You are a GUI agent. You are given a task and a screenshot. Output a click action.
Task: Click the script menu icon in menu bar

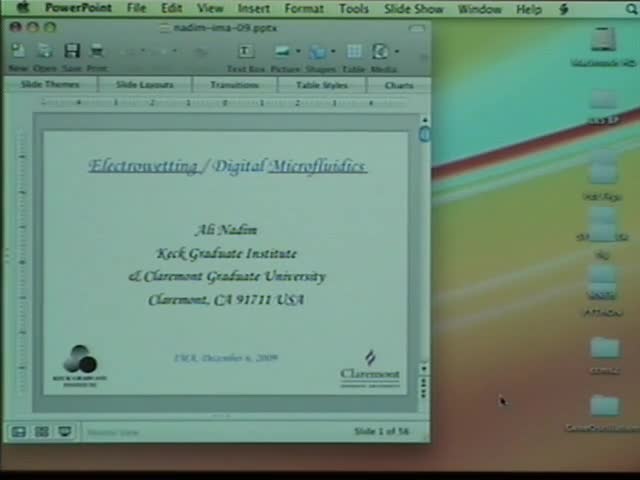564,9
